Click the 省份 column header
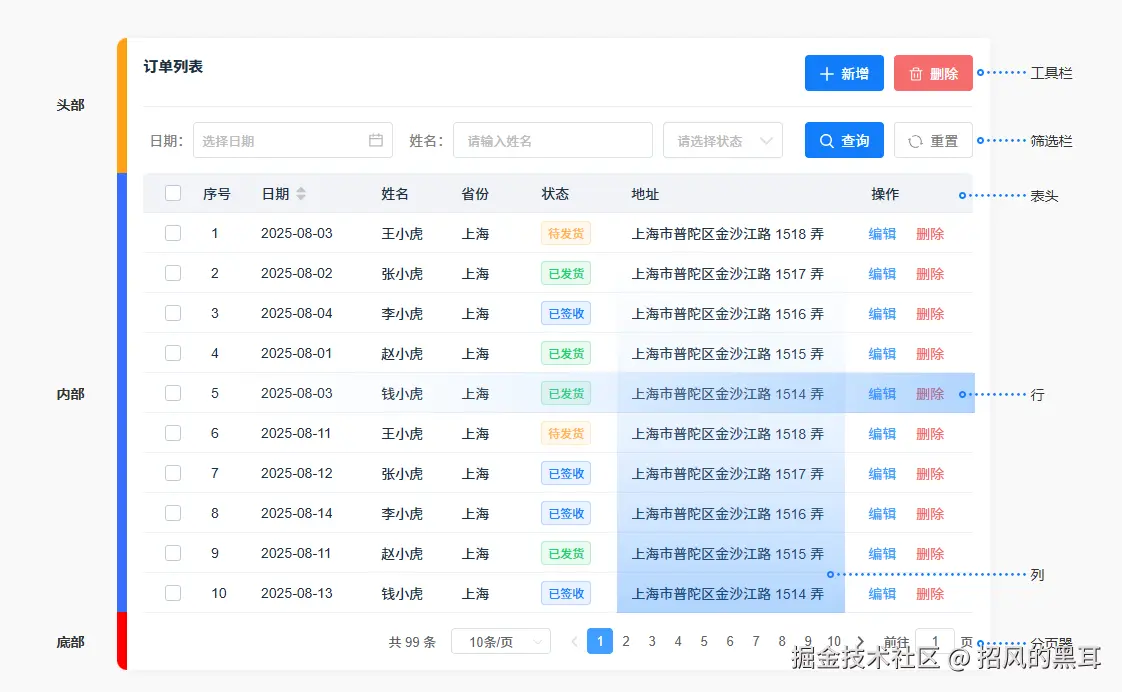 pyautogui.click(x=475, y=194)
